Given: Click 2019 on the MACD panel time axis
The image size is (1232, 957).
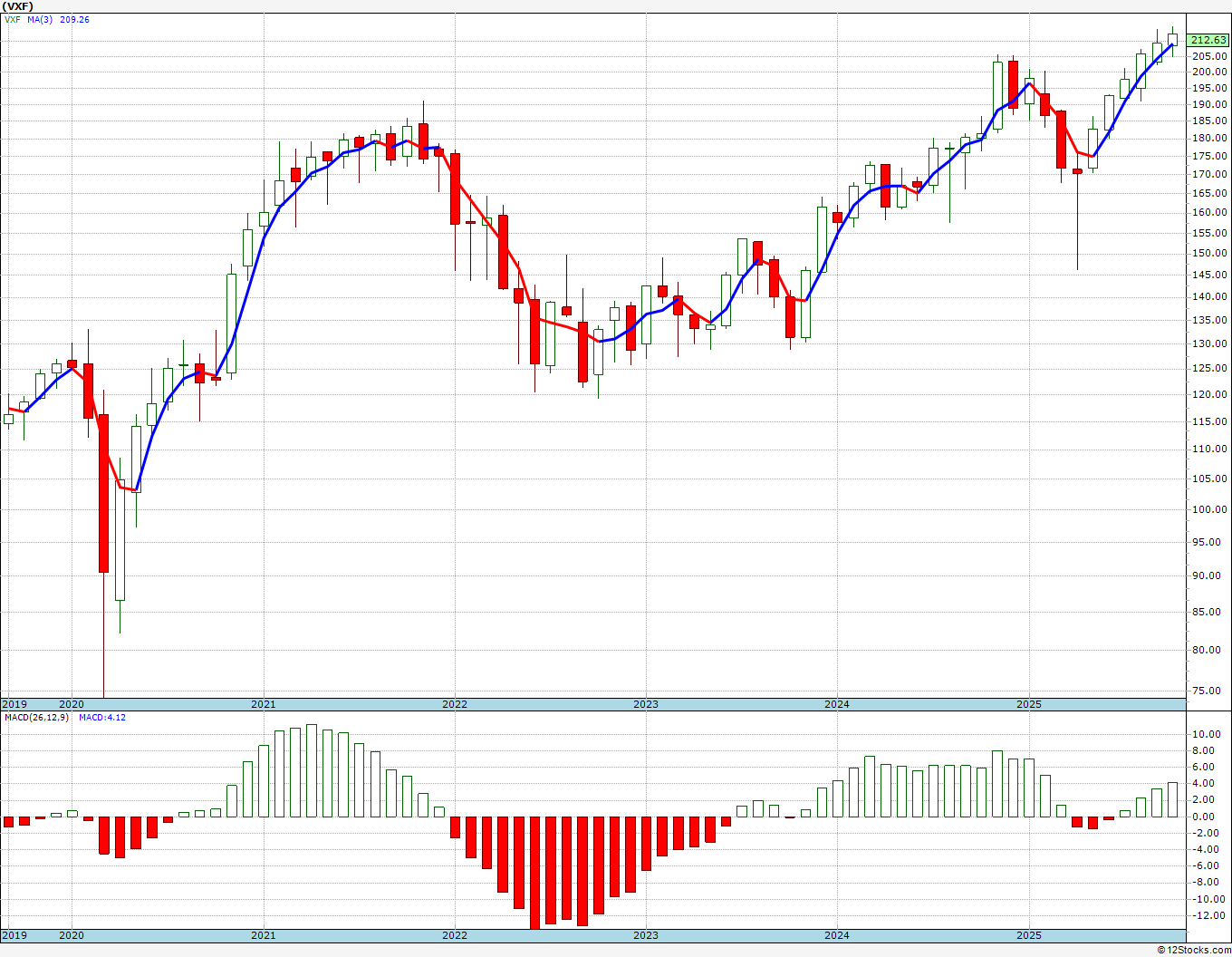Looking at the screenshot, I should tap(14, 935).
